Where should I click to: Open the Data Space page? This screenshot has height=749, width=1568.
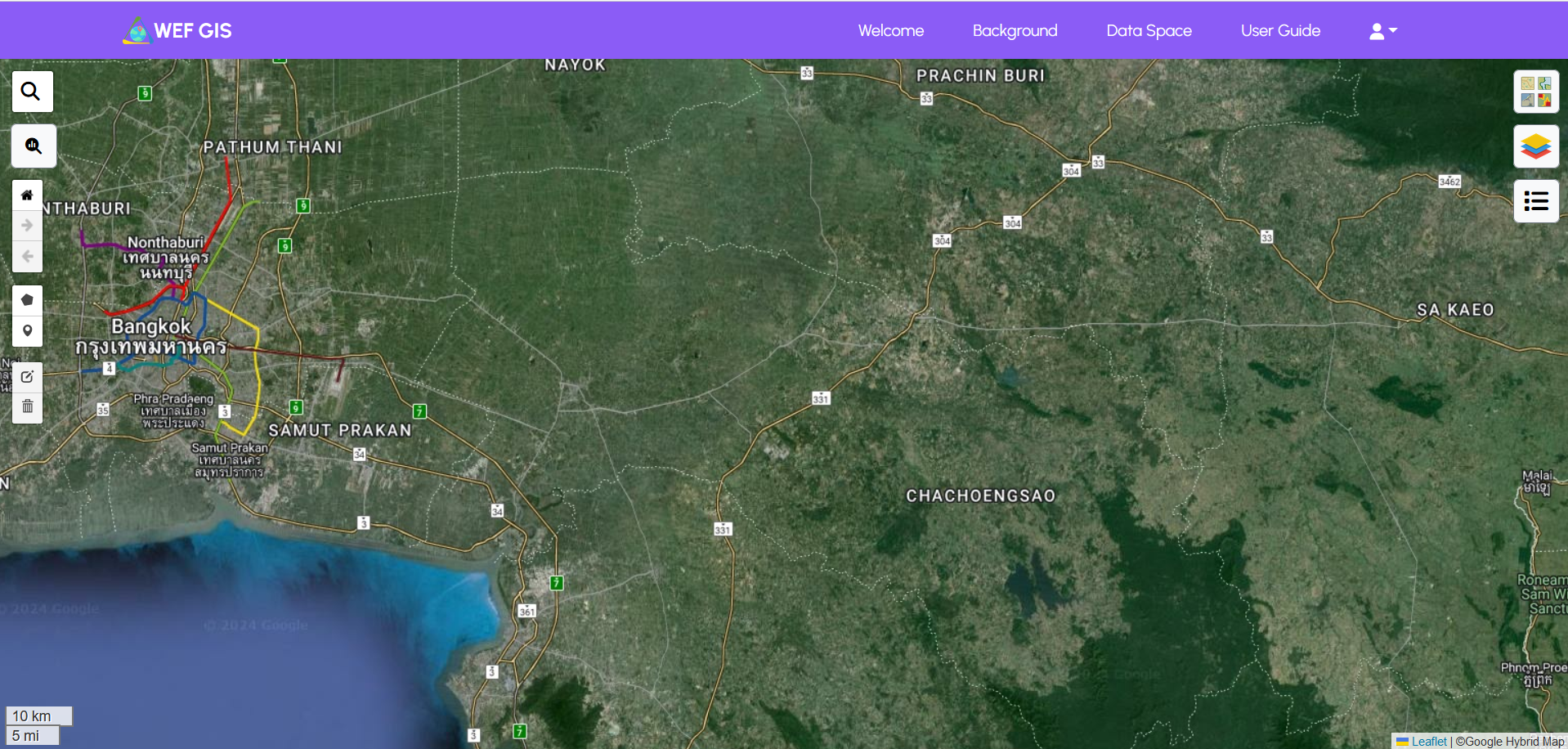pos(1149,31)
